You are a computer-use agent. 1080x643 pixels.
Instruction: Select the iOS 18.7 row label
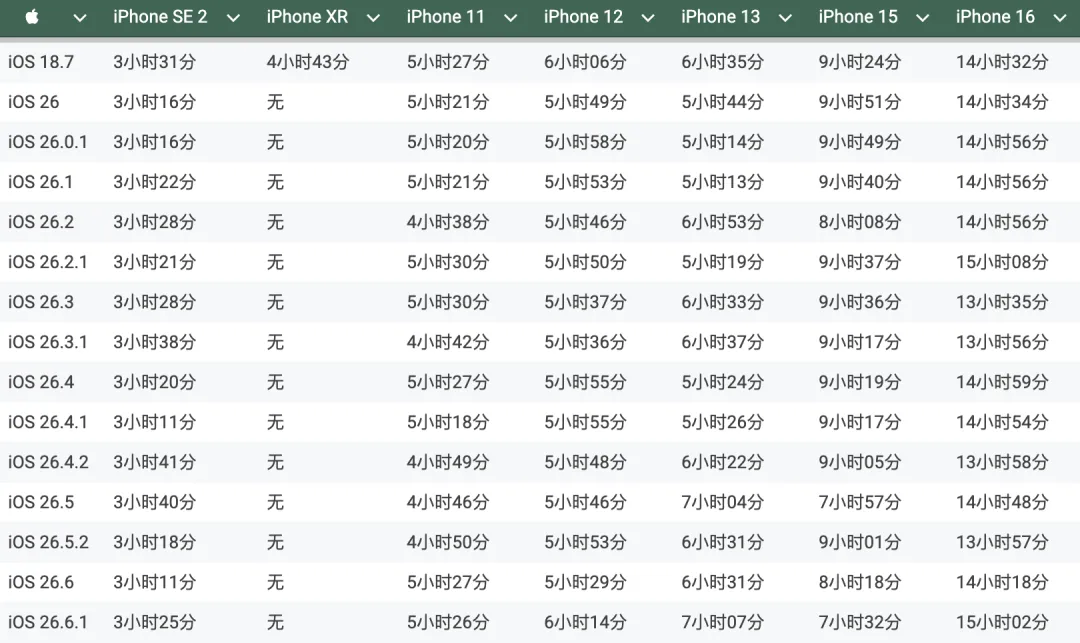[41, 62]
